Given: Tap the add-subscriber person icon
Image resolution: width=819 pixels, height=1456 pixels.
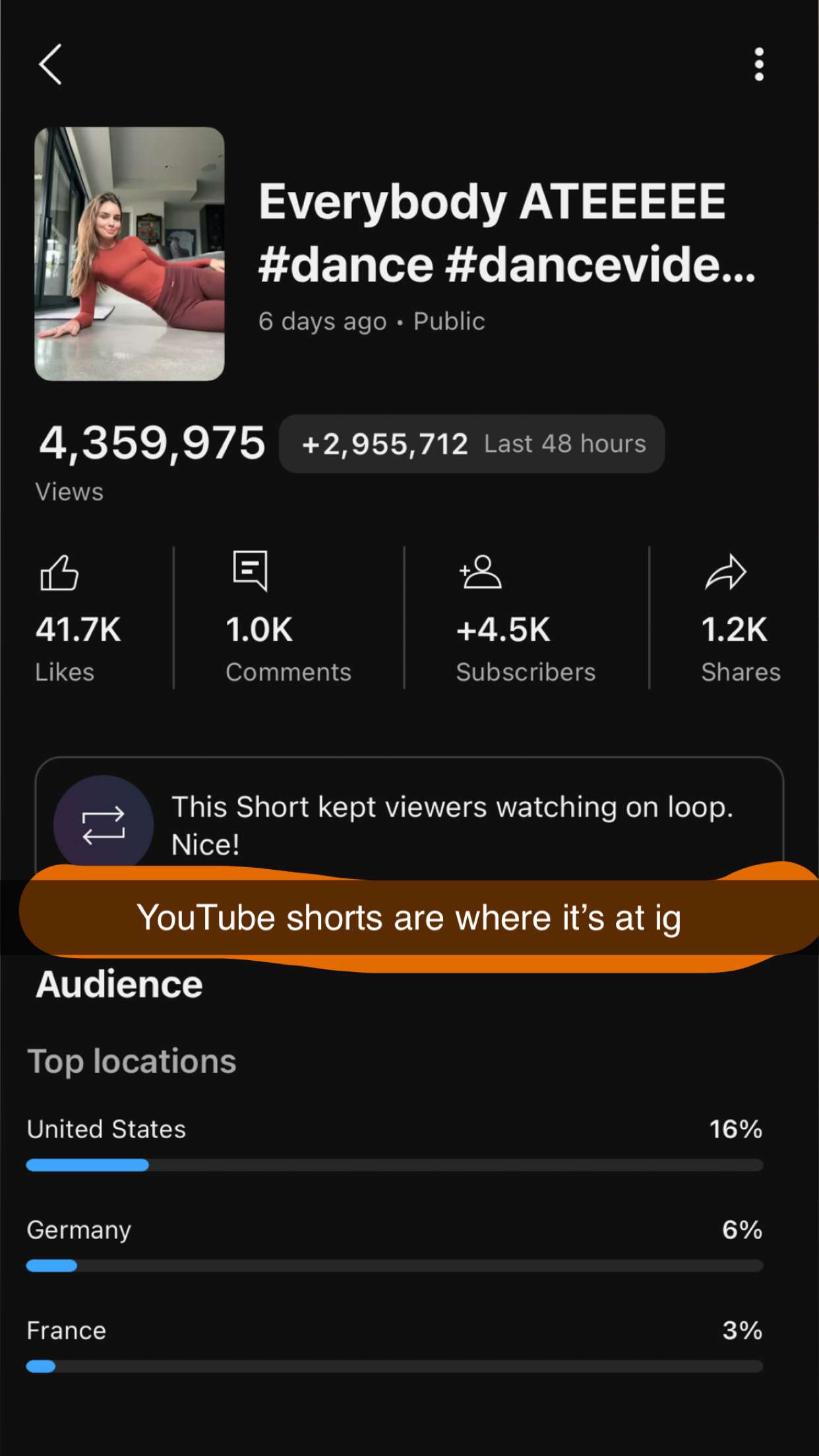Looking at the screenshot, I should click(480, 572).
